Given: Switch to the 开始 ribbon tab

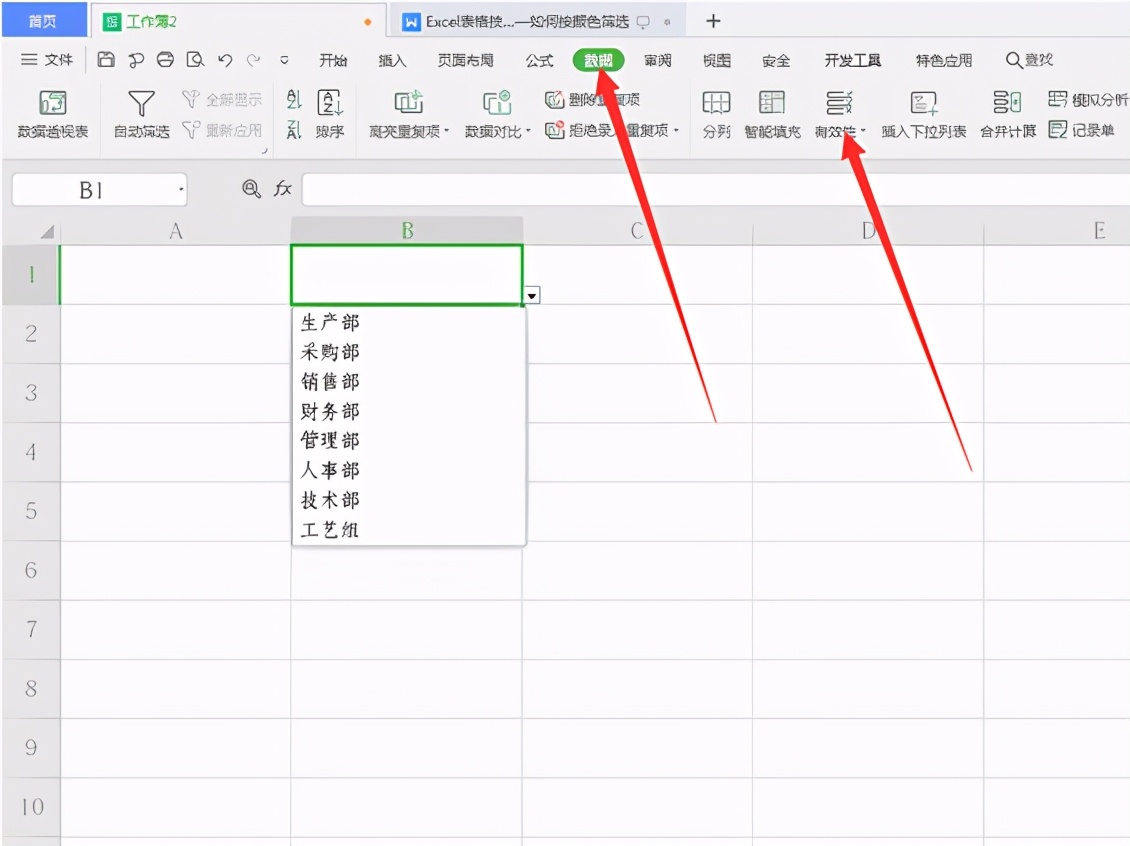Looking at the screenshot, I should (333, 60).
